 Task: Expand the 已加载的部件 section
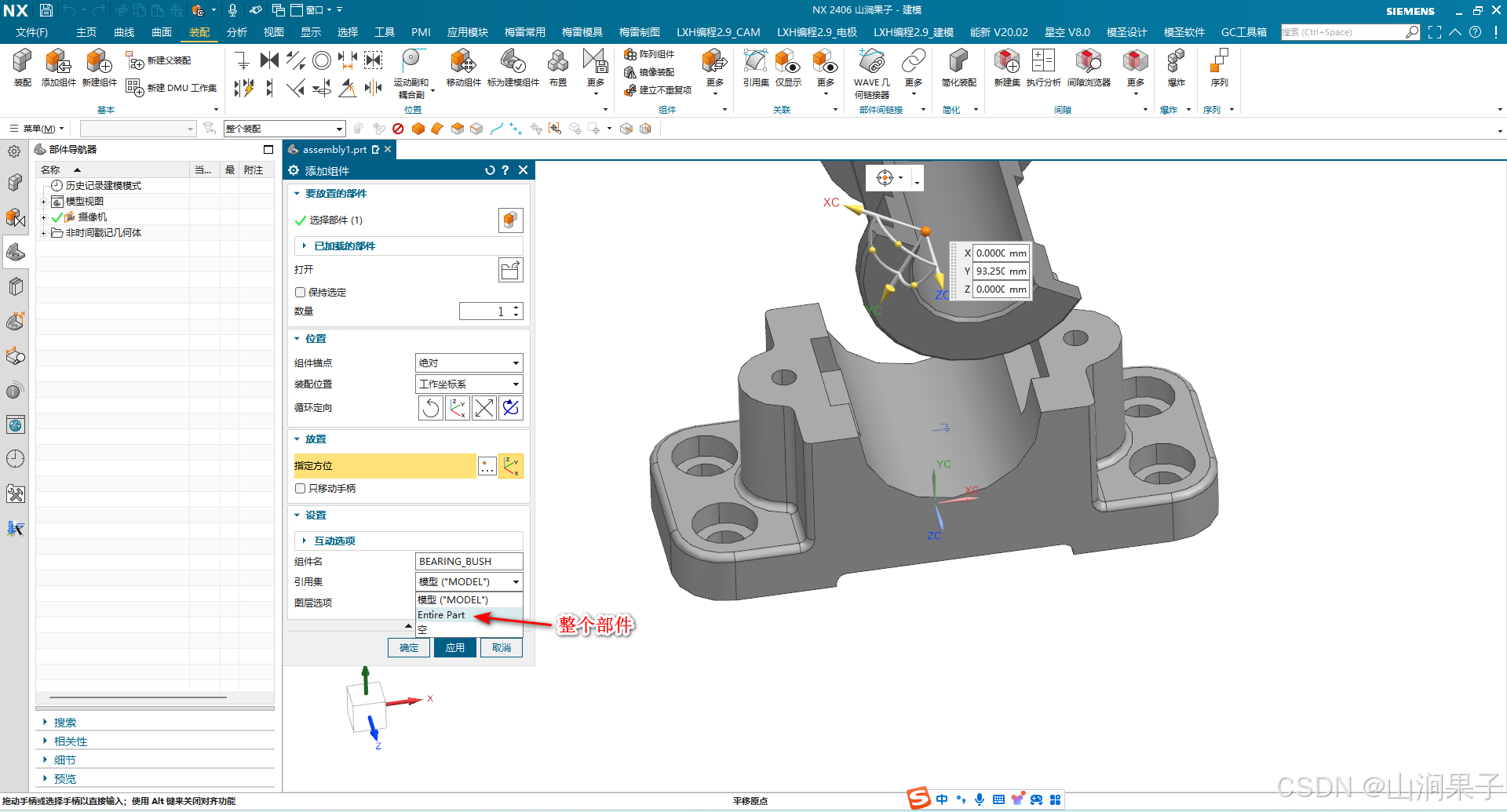click(x=408, y=246)
